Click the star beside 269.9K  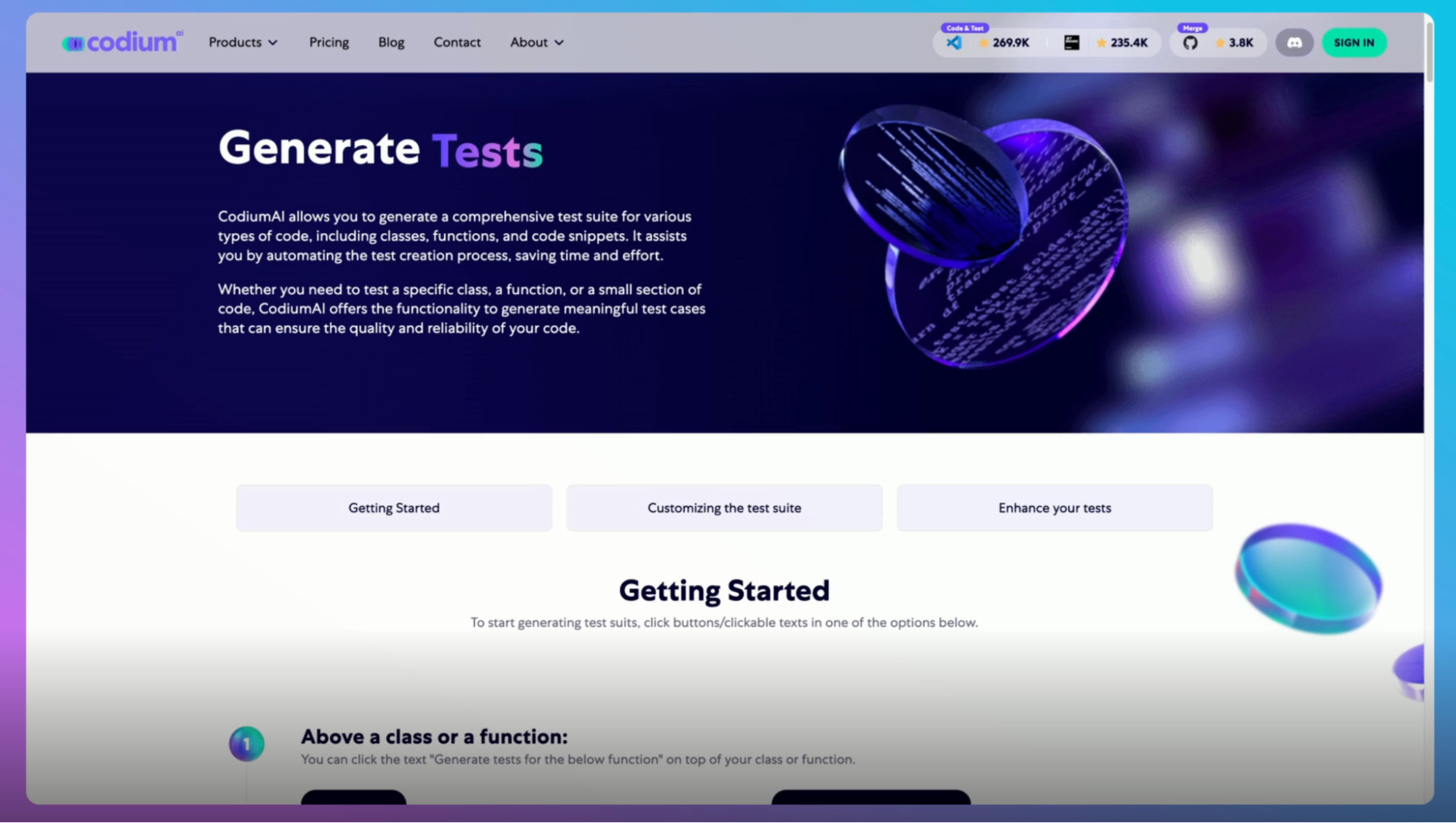tap(983, 43)
